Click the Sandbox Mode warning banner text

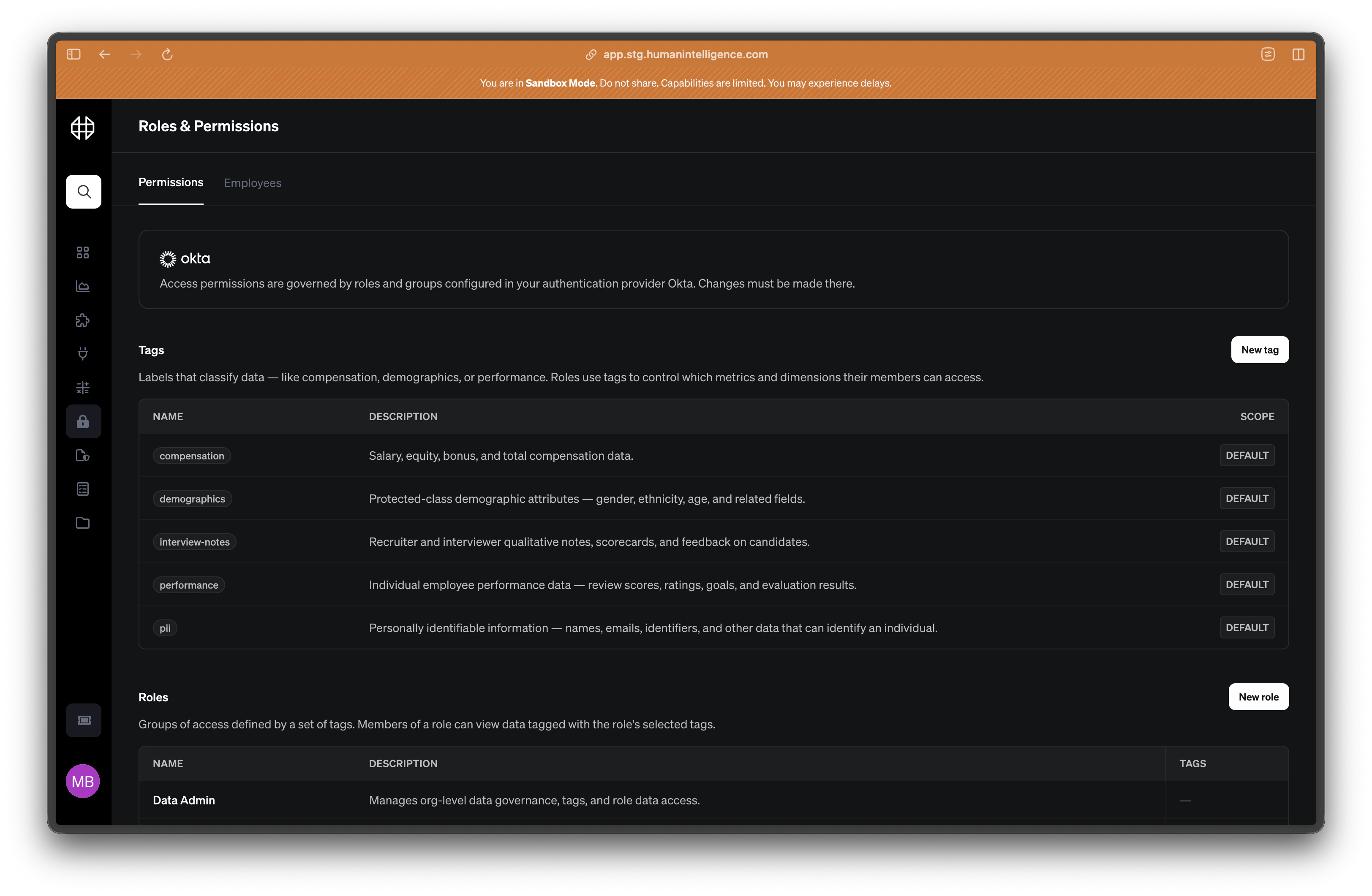686,83
